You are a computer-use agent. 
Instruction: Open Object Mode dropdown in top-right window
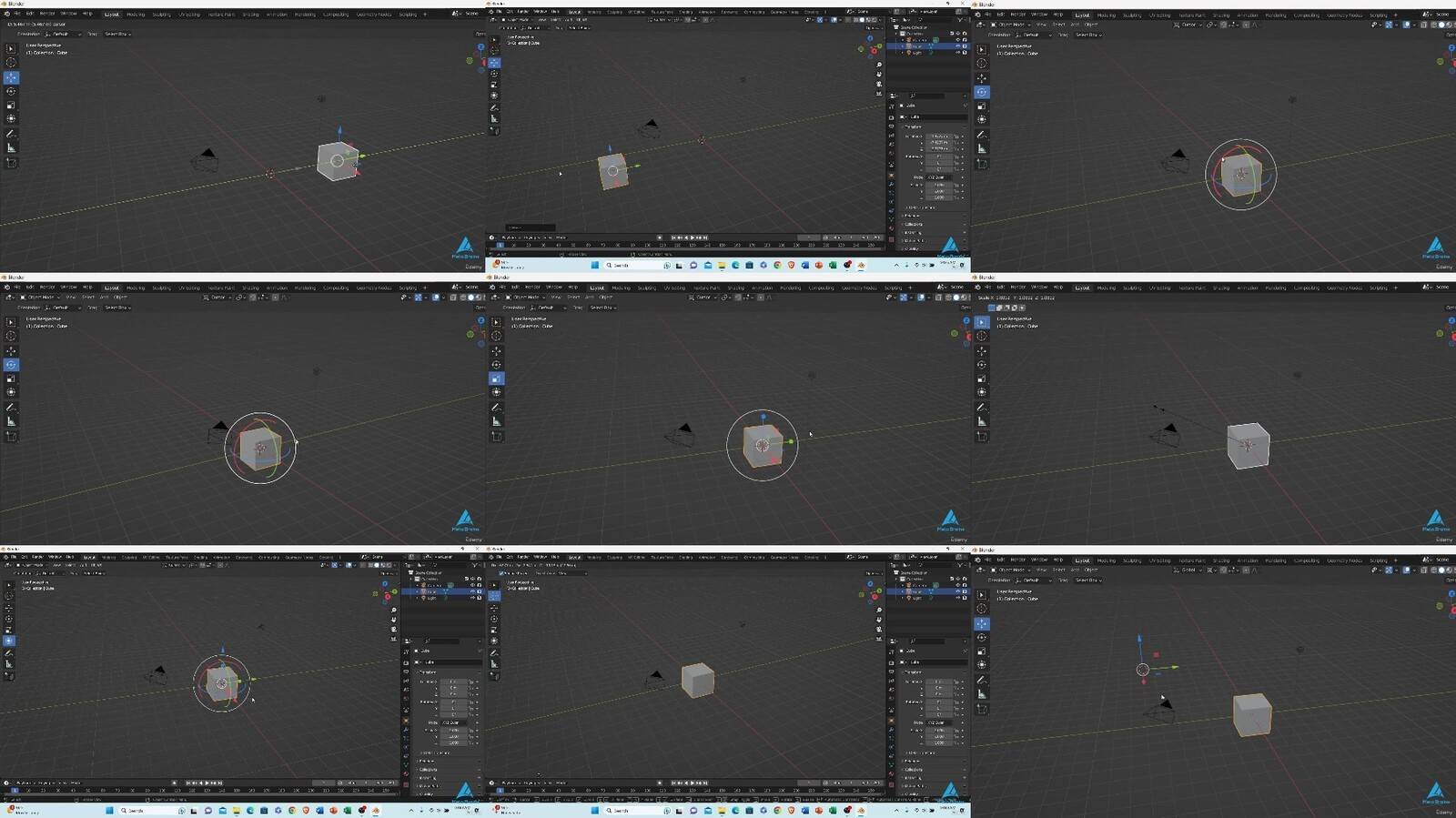click(1011, 25)
